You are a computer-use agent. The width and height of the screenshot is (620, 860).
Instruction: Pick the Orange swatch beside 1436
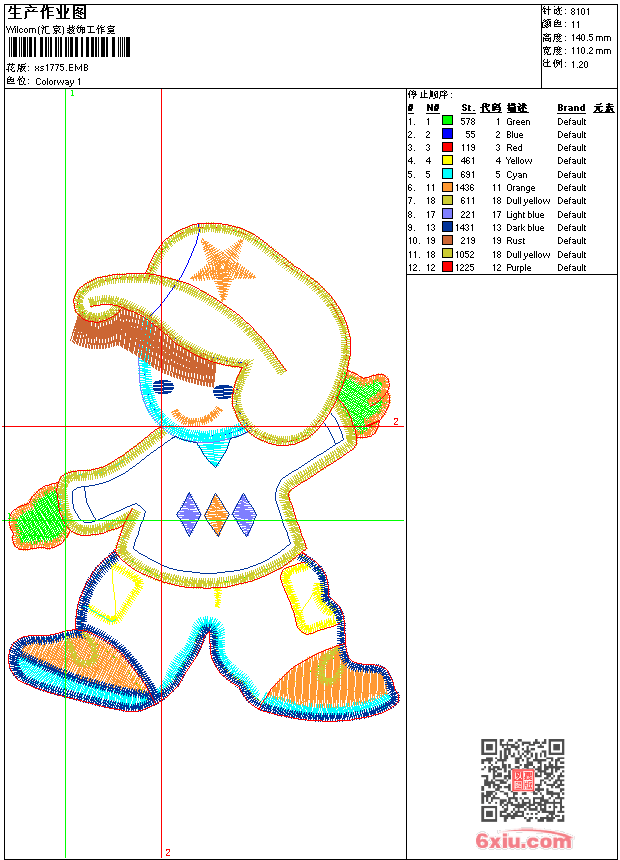[x=447, y=187]
